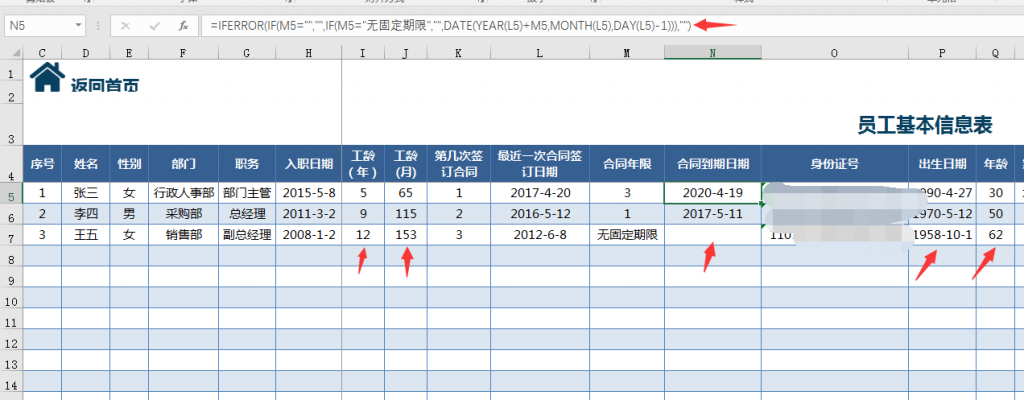Click the Cancel X icon in formula bar
Viewport: 1024px width, 400px height.
[x=124, y=25]
